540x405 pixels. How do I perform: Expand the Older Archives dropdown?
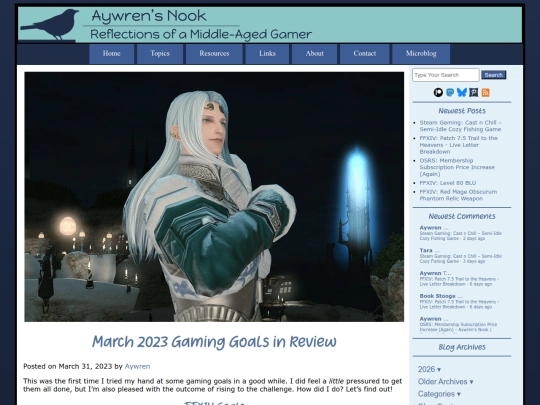point(445,382)
